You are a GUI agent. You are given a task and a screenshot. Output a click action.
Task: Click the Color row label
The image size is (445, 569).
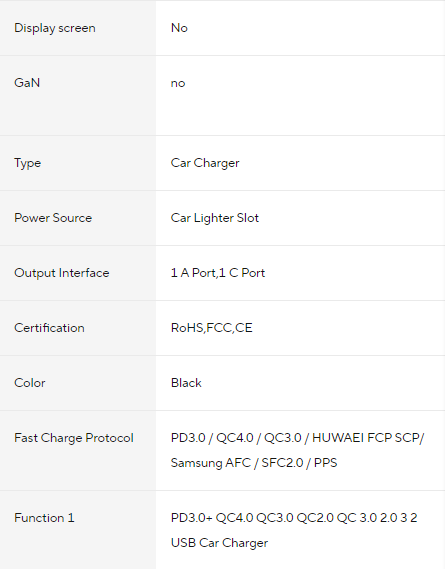(x=30, y=383)
